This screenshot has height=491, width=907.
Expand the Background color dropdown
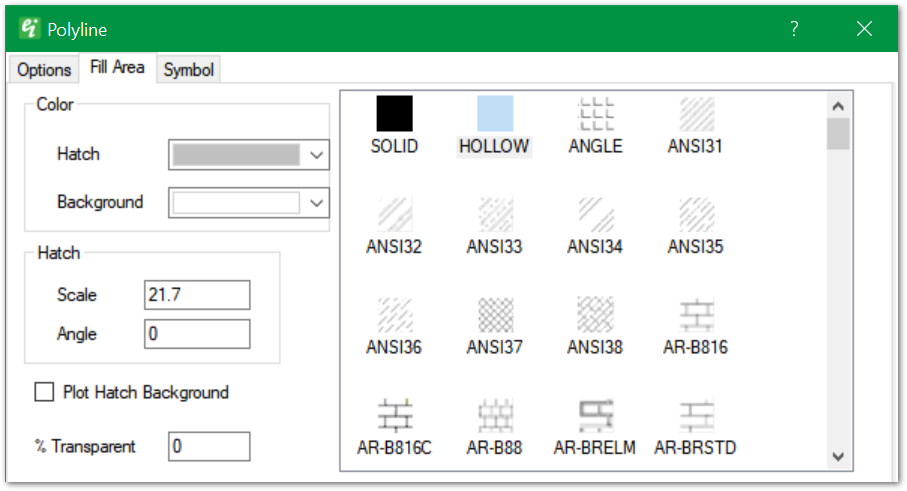[317, 203]
